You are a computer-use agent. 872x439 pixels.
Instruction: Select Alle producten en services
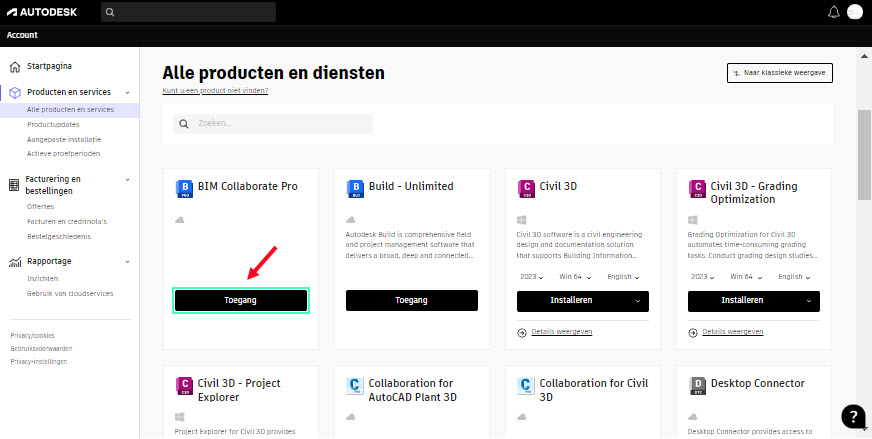pyautogui.click(x=70, y=110)
